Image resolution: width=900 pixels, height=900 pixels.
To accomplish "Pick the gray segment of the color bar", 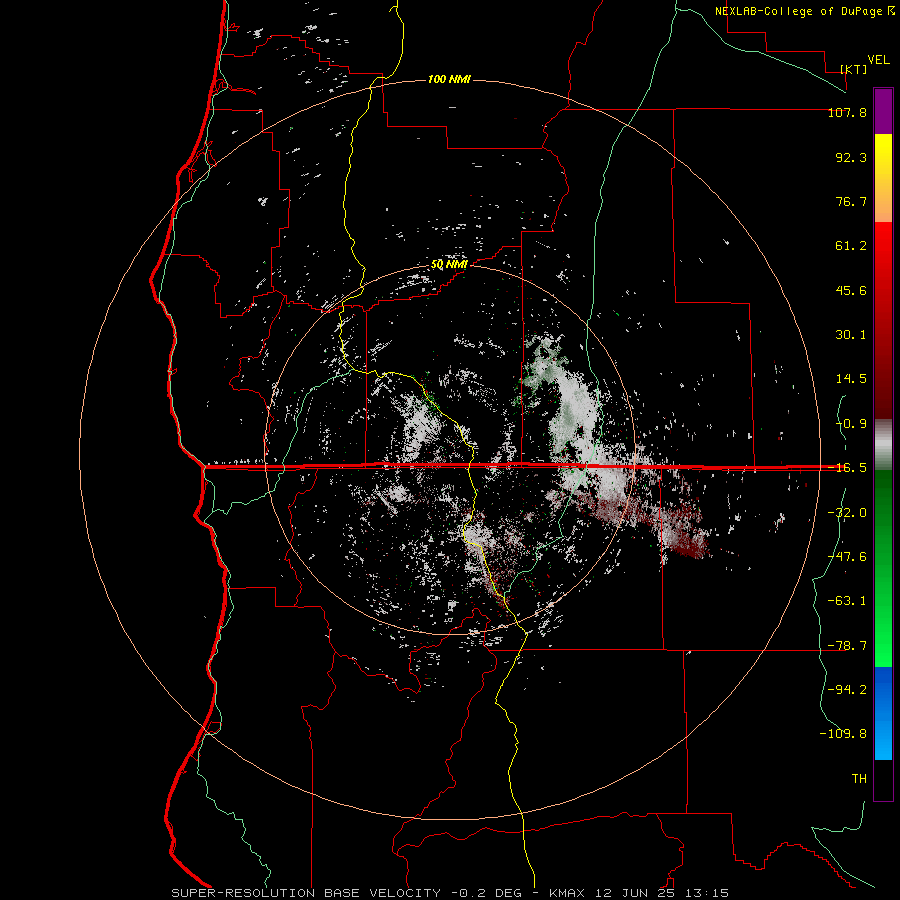I will 883,444.
